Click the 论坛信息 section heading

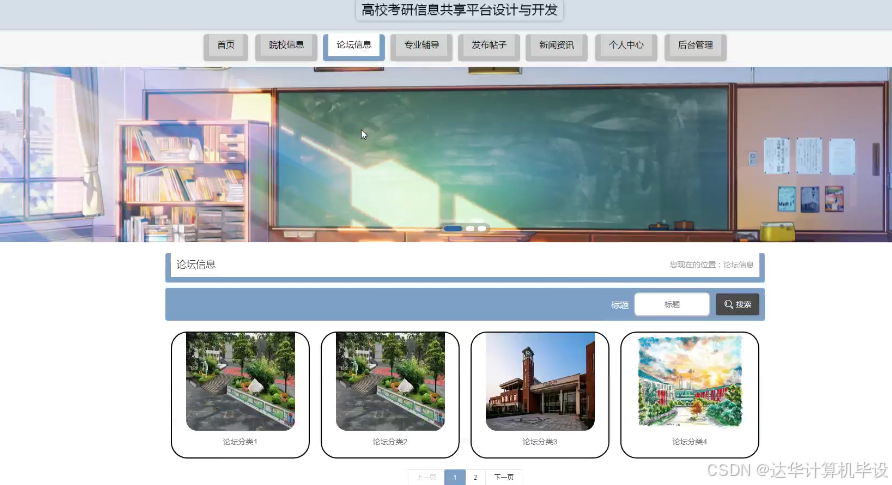click(x=196, y=264)
